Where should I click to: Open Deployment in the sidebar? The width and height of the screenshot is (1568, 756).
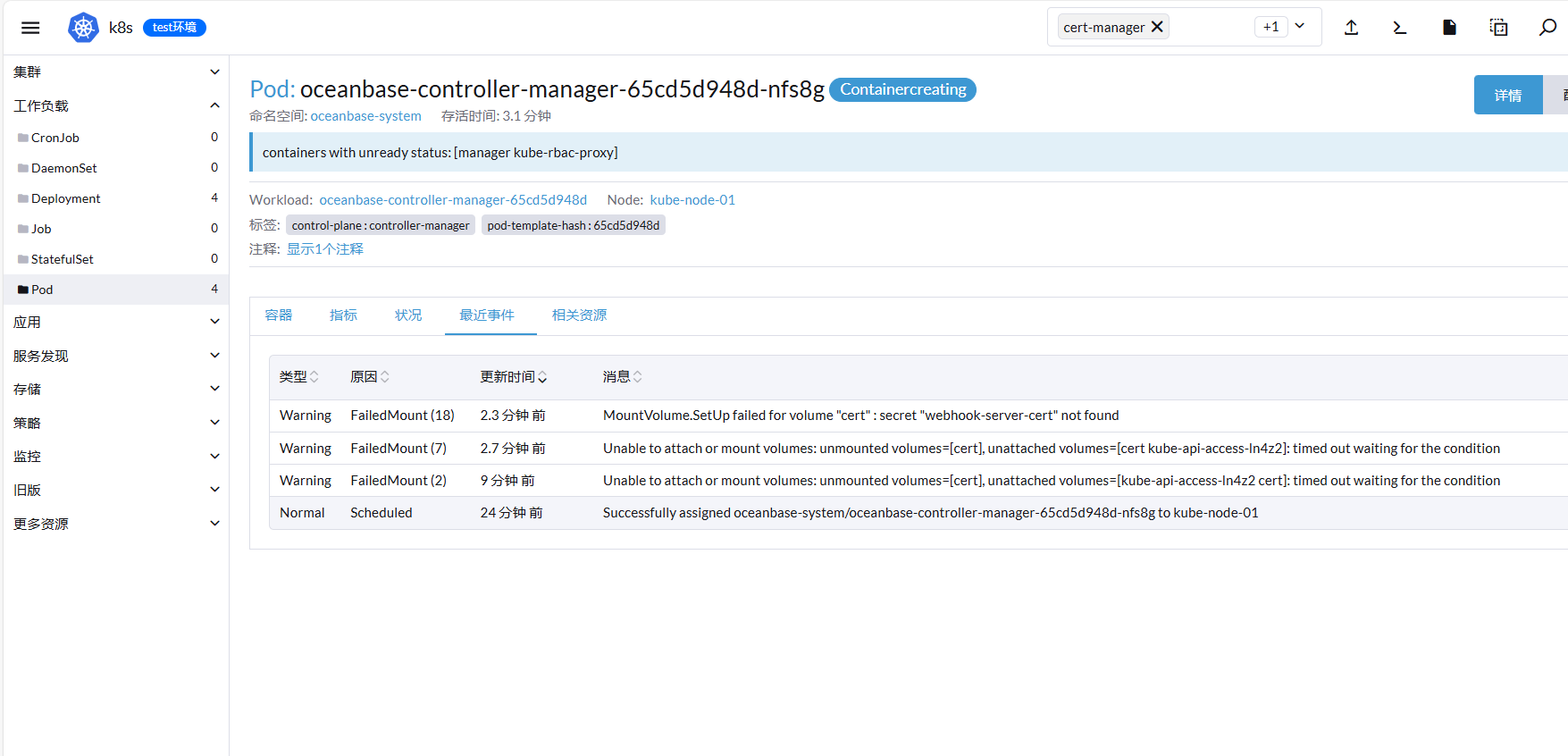point(65,198)
